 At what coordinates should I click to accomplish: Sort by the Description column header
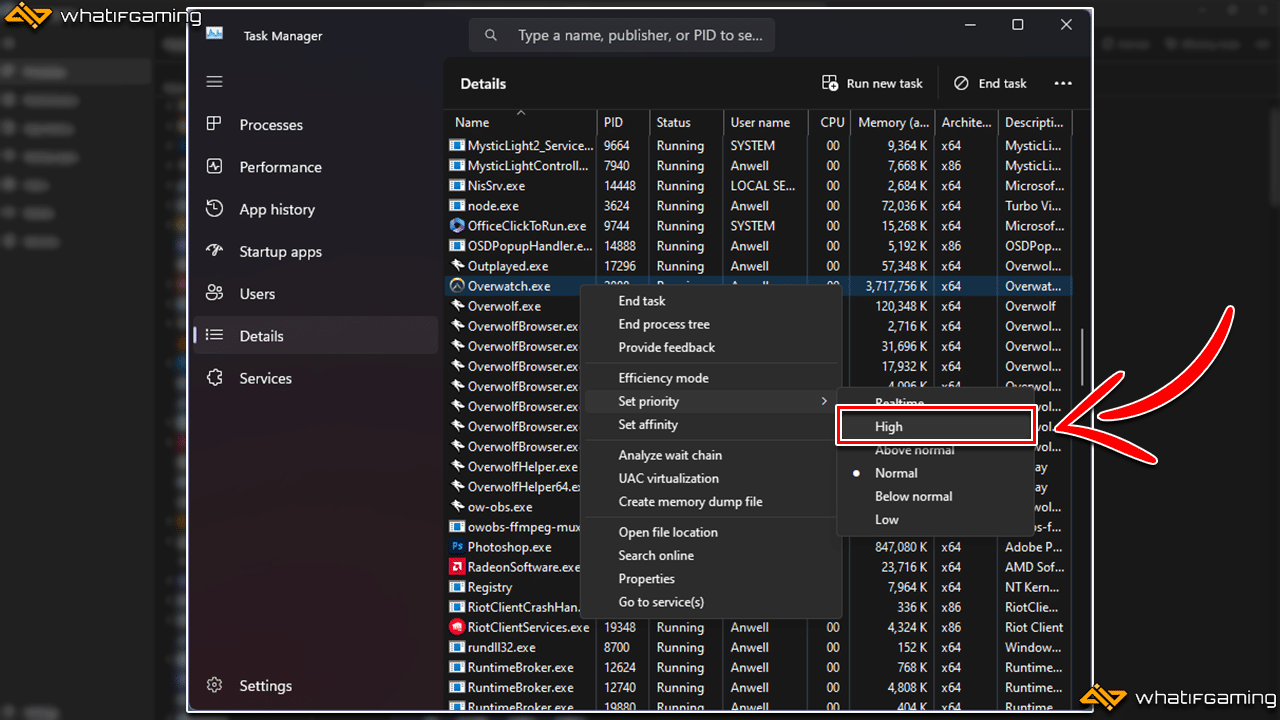coord(1035,122)
